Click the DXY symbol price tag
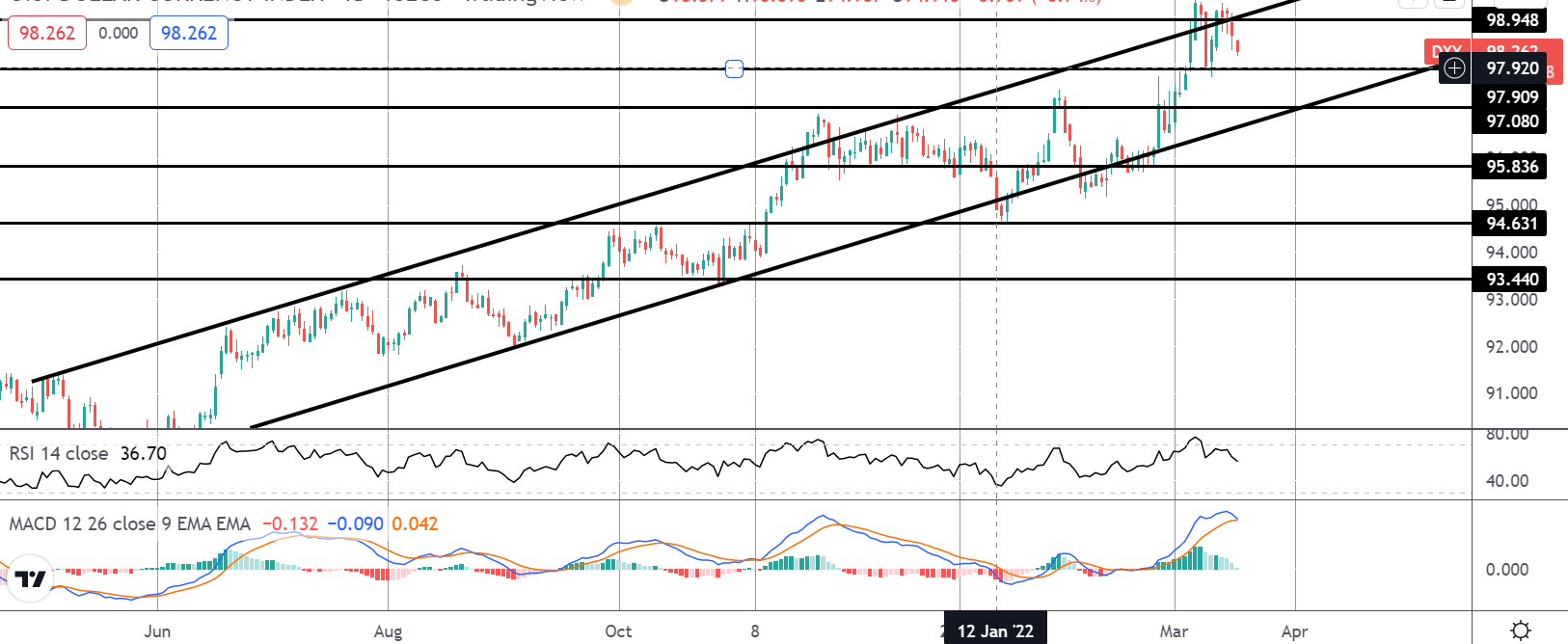This screenshot has height=644, width=1568. [1447, 49]
